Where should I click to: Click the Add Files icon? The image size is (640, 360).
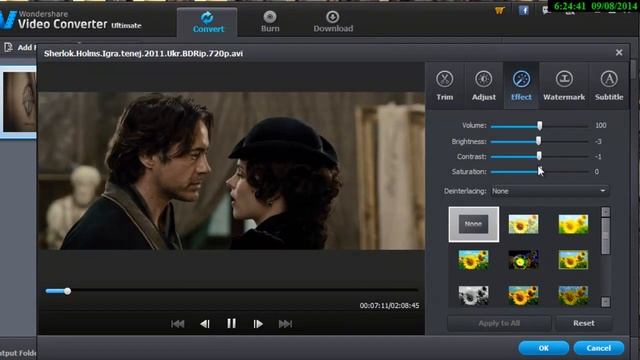tap(8, 47)
